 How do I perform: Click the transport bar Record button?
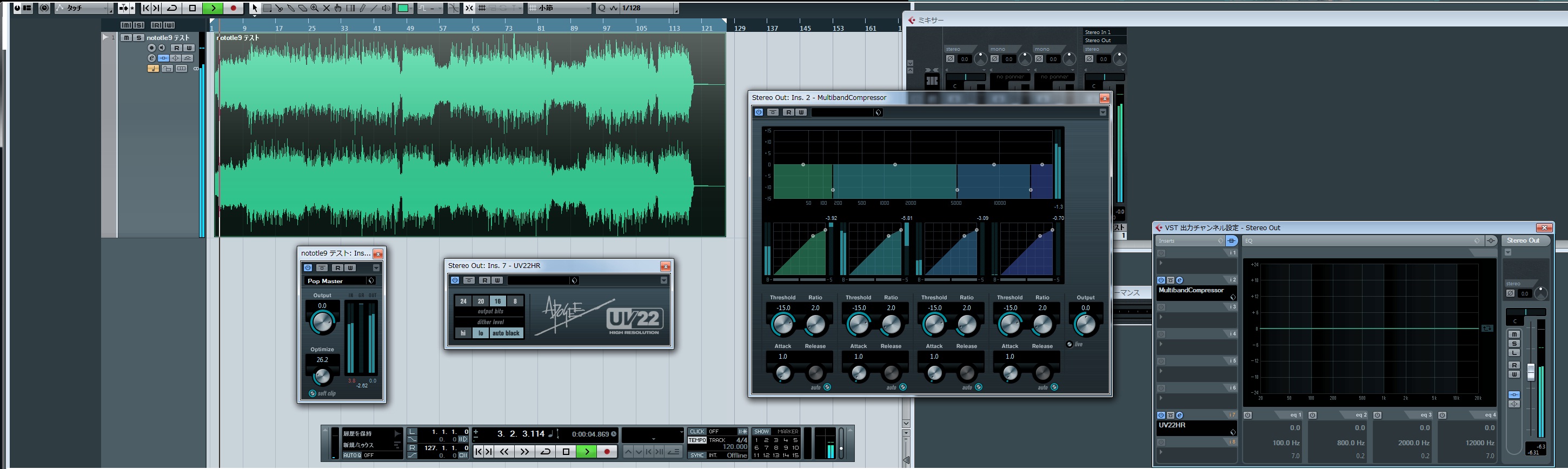pyautogui.click(x=607, y=451)
